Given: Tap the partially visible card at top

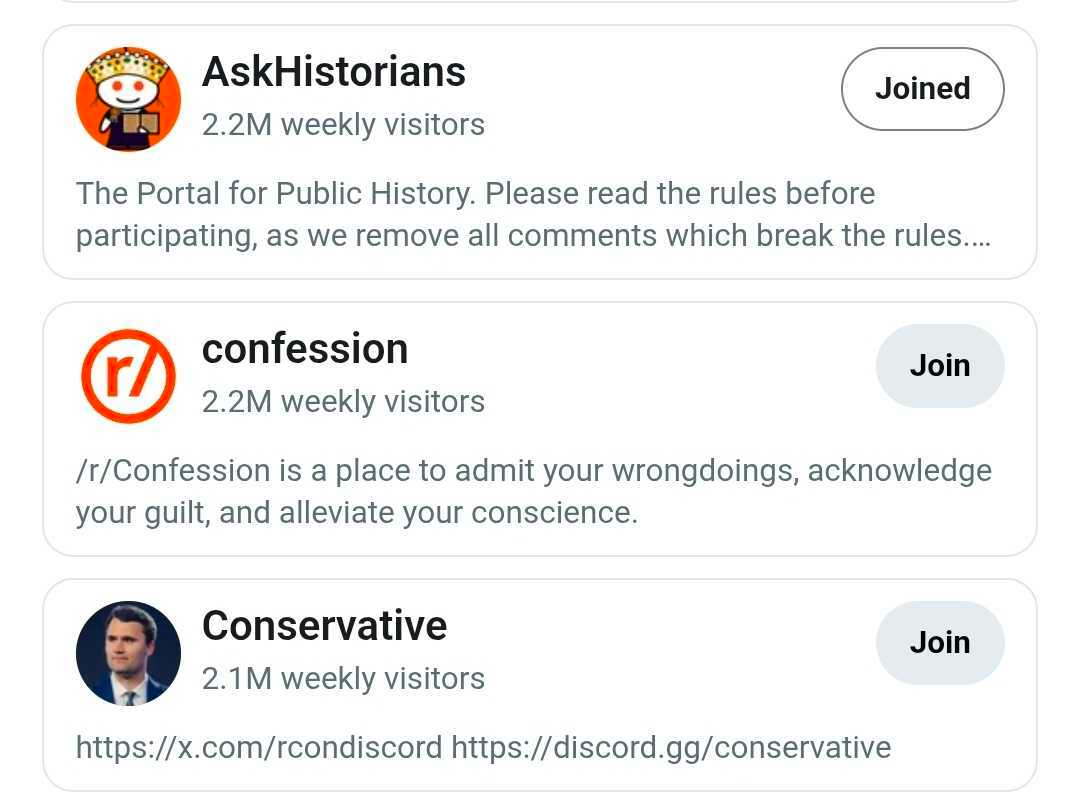Looking at the screenshot, I should pos(540,1).
